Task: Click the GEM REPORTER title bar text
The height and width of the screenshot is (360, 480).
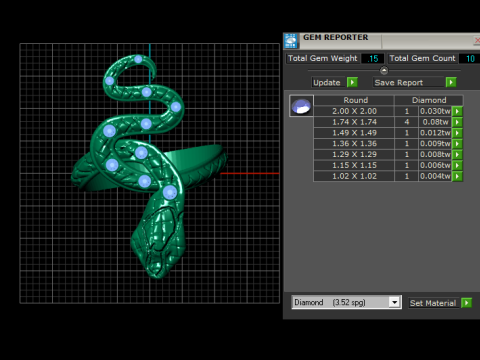Action: pyautogui.click(x=335, y=37)
